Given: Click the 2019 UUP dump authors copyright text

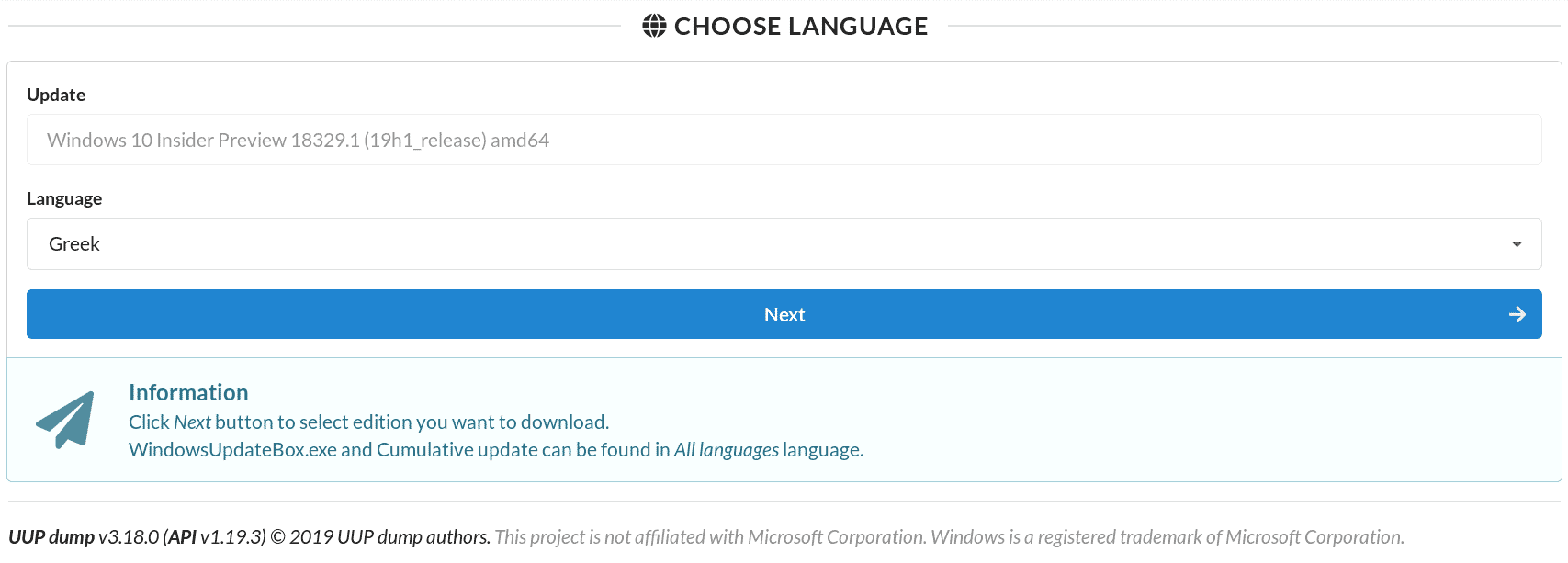Looking at the screenshot, I should [380, 536].
